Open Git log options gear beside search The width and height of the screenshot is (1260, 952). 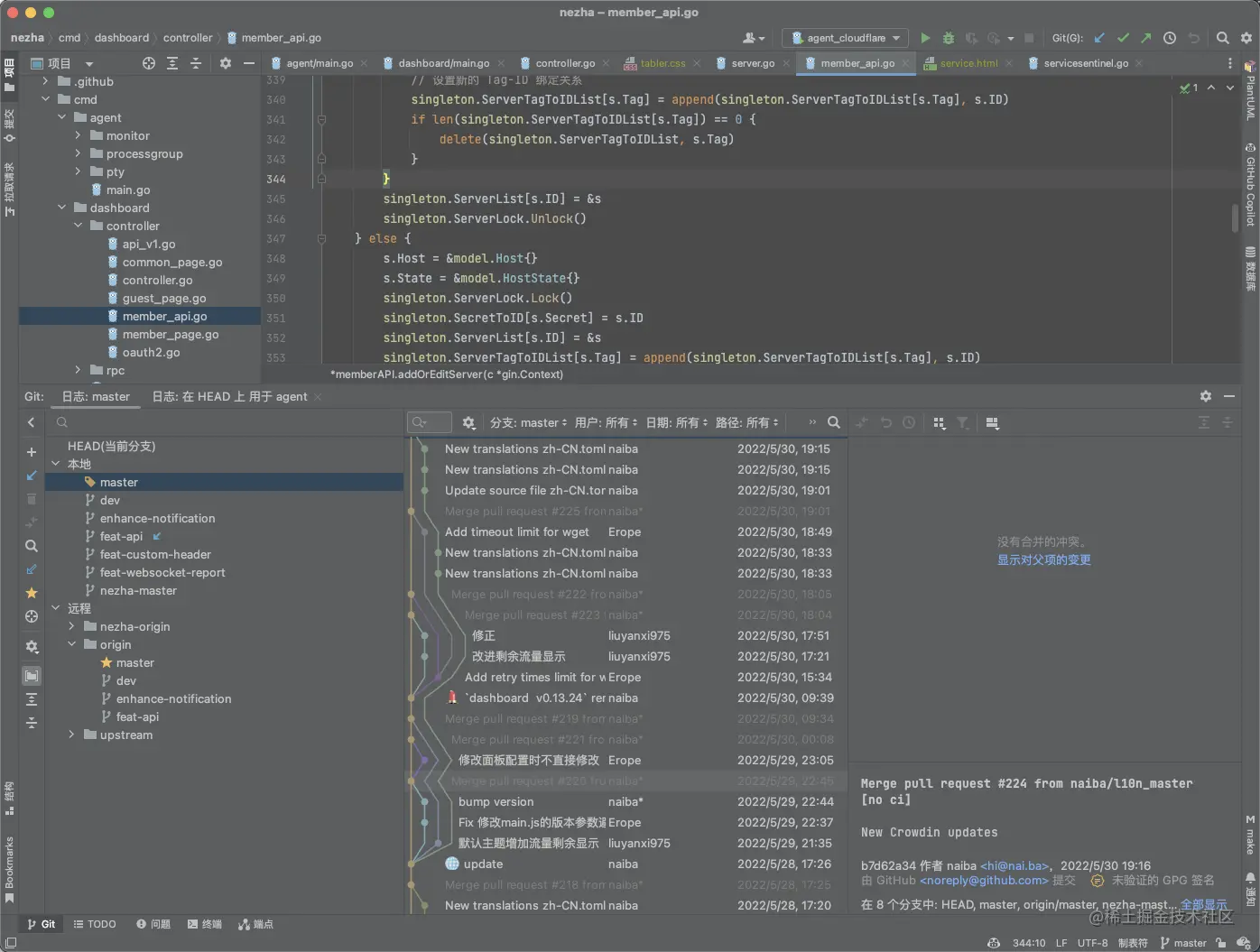point(468,422)
